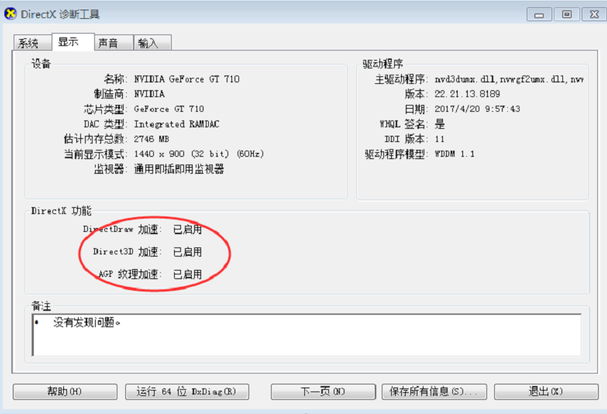Go to the 输入 tab

point(153,43)
